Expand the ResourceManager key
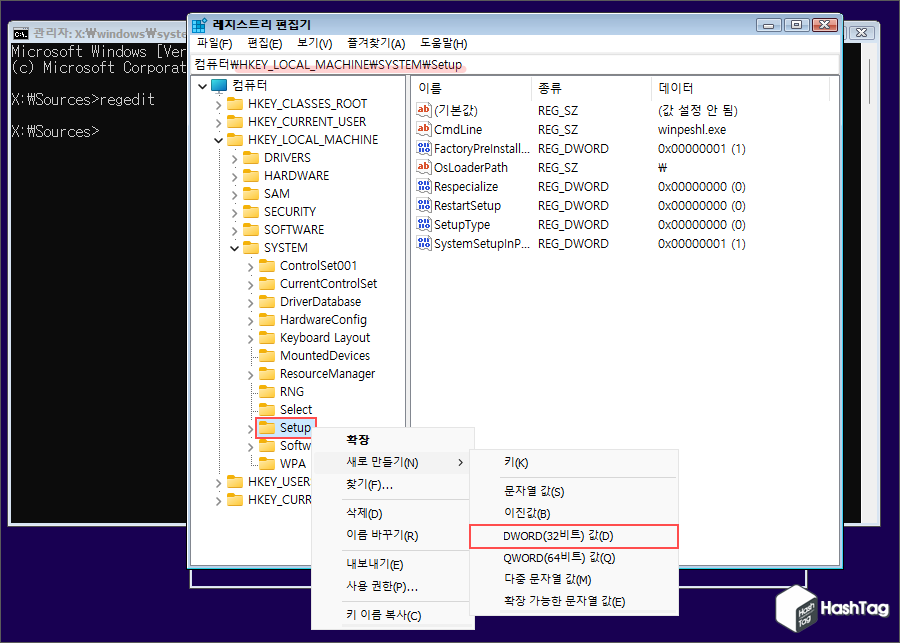 coord(251,374)
